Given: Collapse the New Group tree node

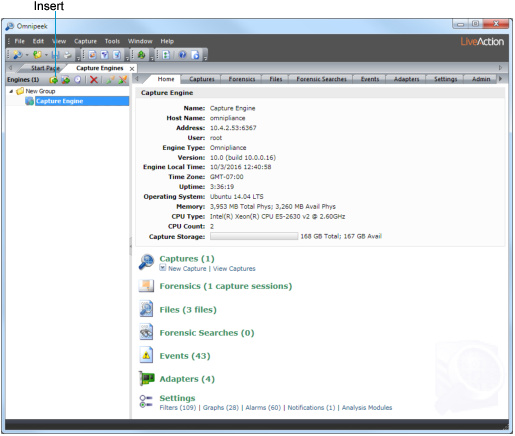Looking at the screenshot, I should pyautogui.click(x=11, y=91).
